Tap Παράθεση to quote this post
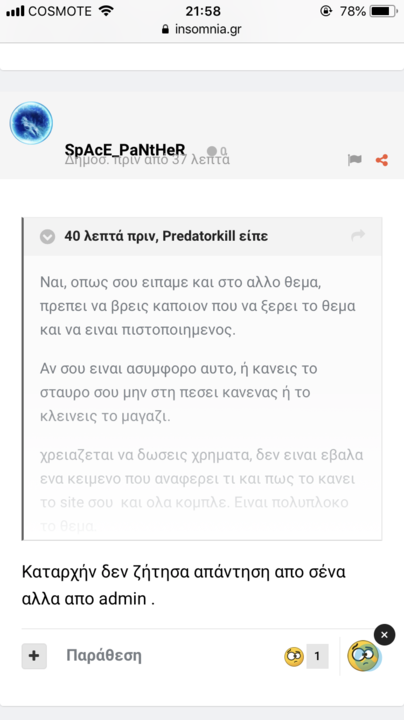This screenshot has width=404, height=720. click(104, 655)
